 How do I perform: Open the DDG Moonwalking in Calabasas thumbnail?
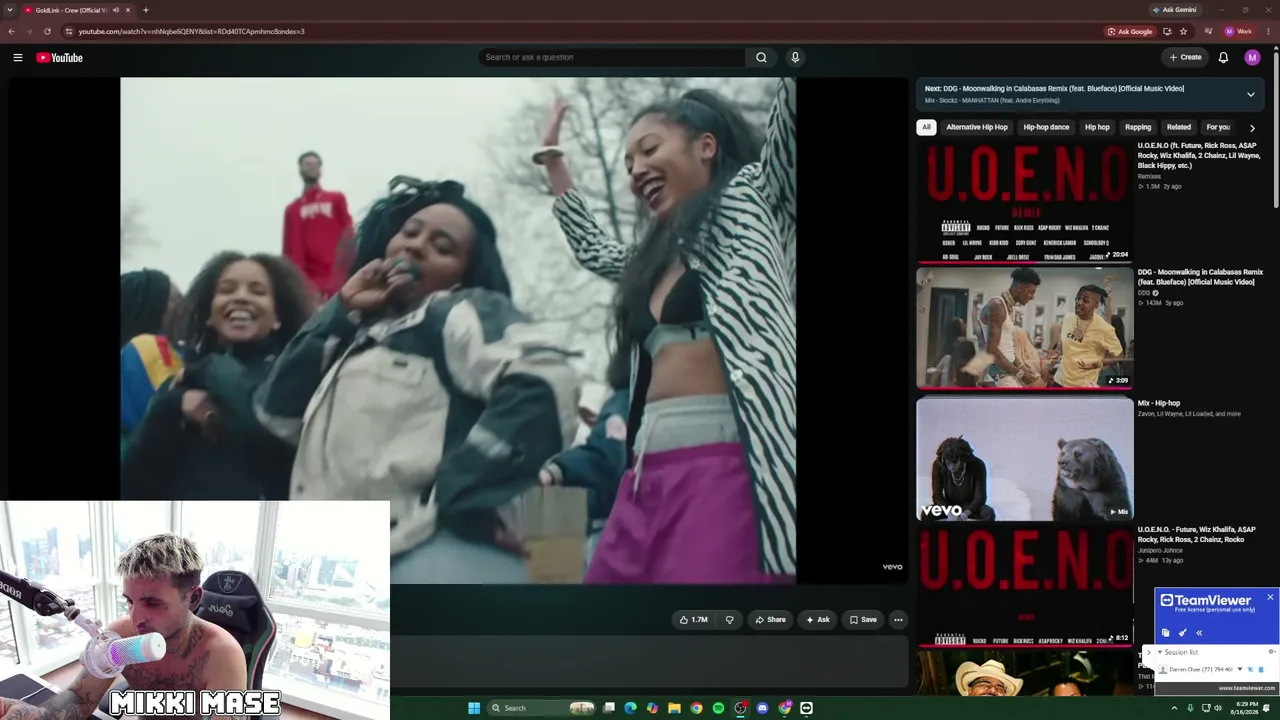[x=1025, y=328]
